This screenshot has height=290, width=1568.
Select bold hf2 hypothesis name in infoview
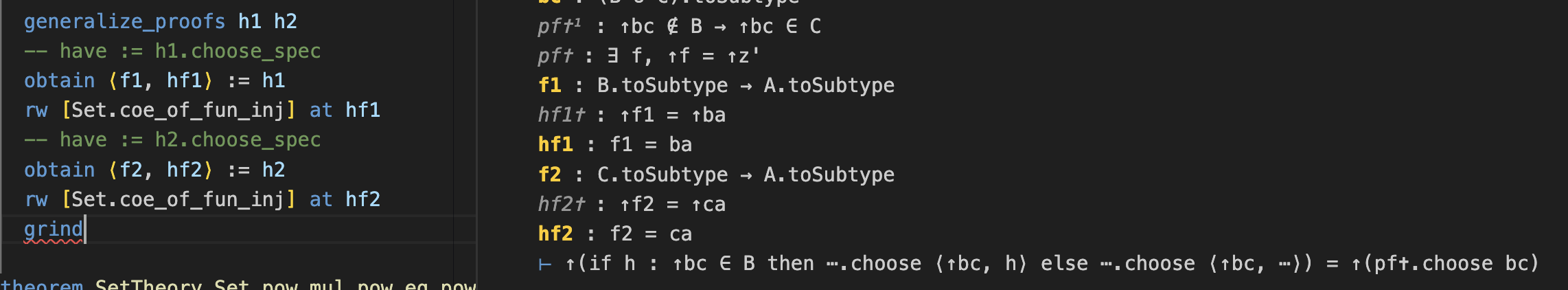(x=555, y=234)
